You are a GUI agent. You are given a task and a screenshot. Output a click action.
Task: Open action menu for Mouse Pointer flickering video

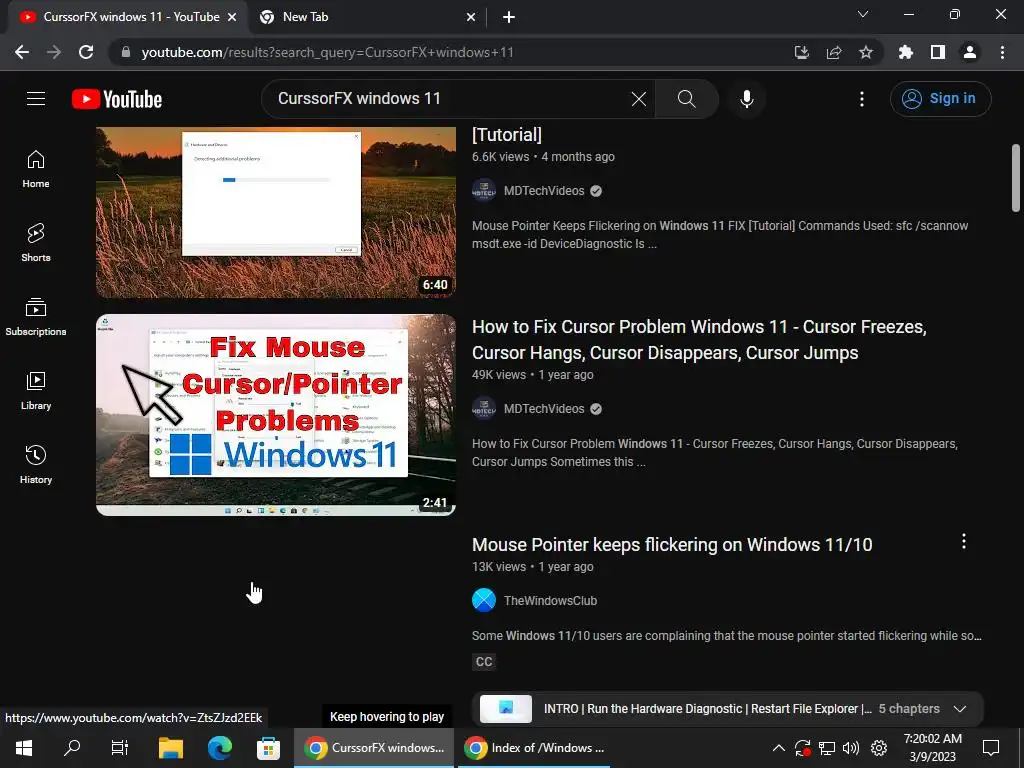pos(964,541)
